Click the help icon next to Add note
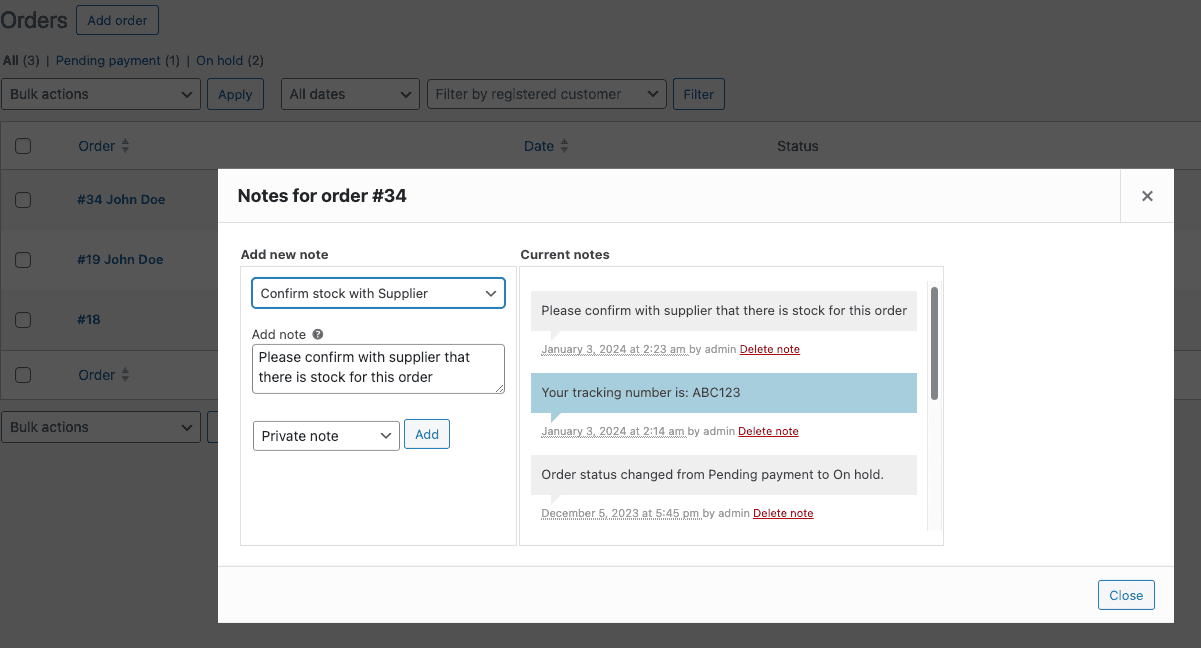This screenshot has width=1201, height=648. click(x=317, y=334)
